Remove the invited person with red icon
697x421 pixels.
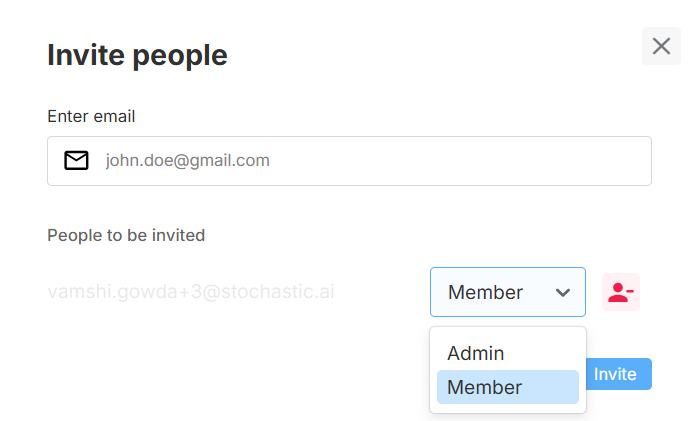pos(621,292)
